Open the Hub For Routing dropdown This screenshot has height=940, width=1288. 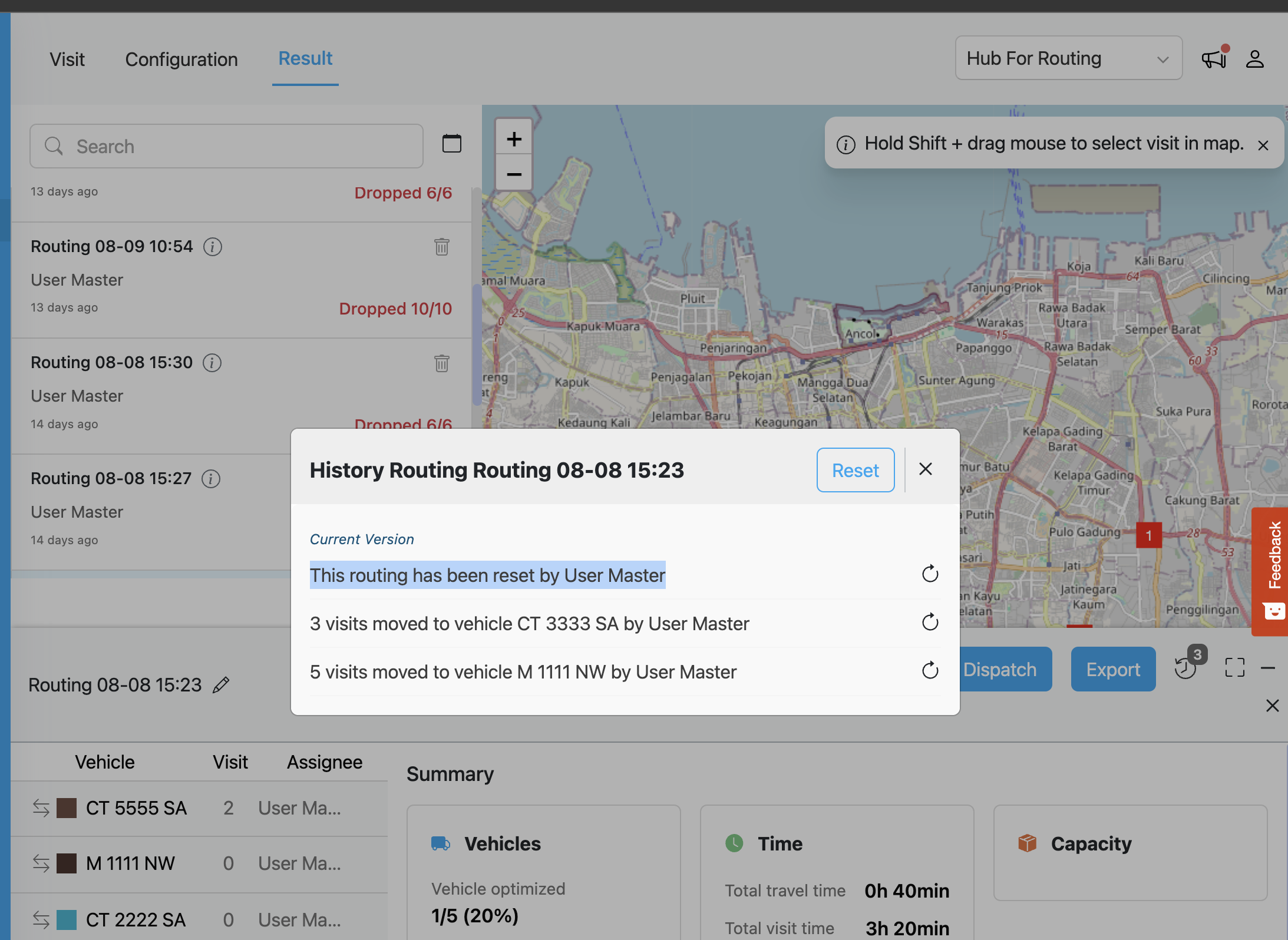1068,58
